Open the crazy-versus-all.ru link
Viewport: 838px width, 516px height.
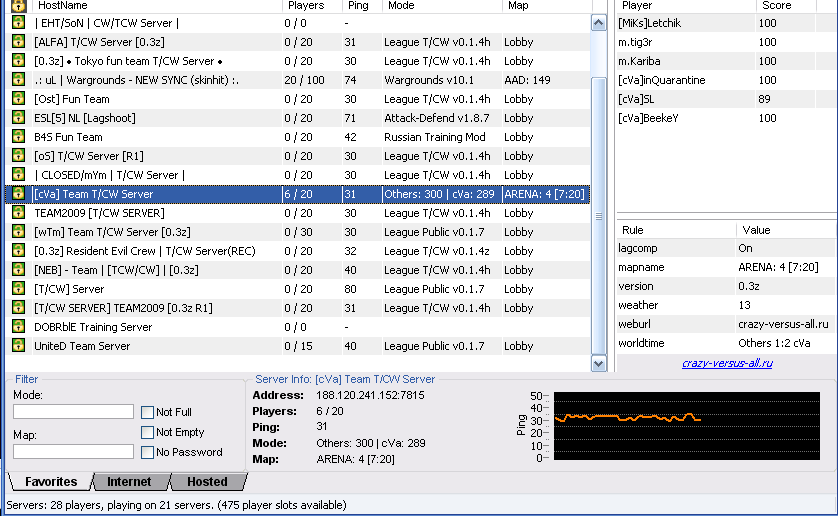pos(727,364)
